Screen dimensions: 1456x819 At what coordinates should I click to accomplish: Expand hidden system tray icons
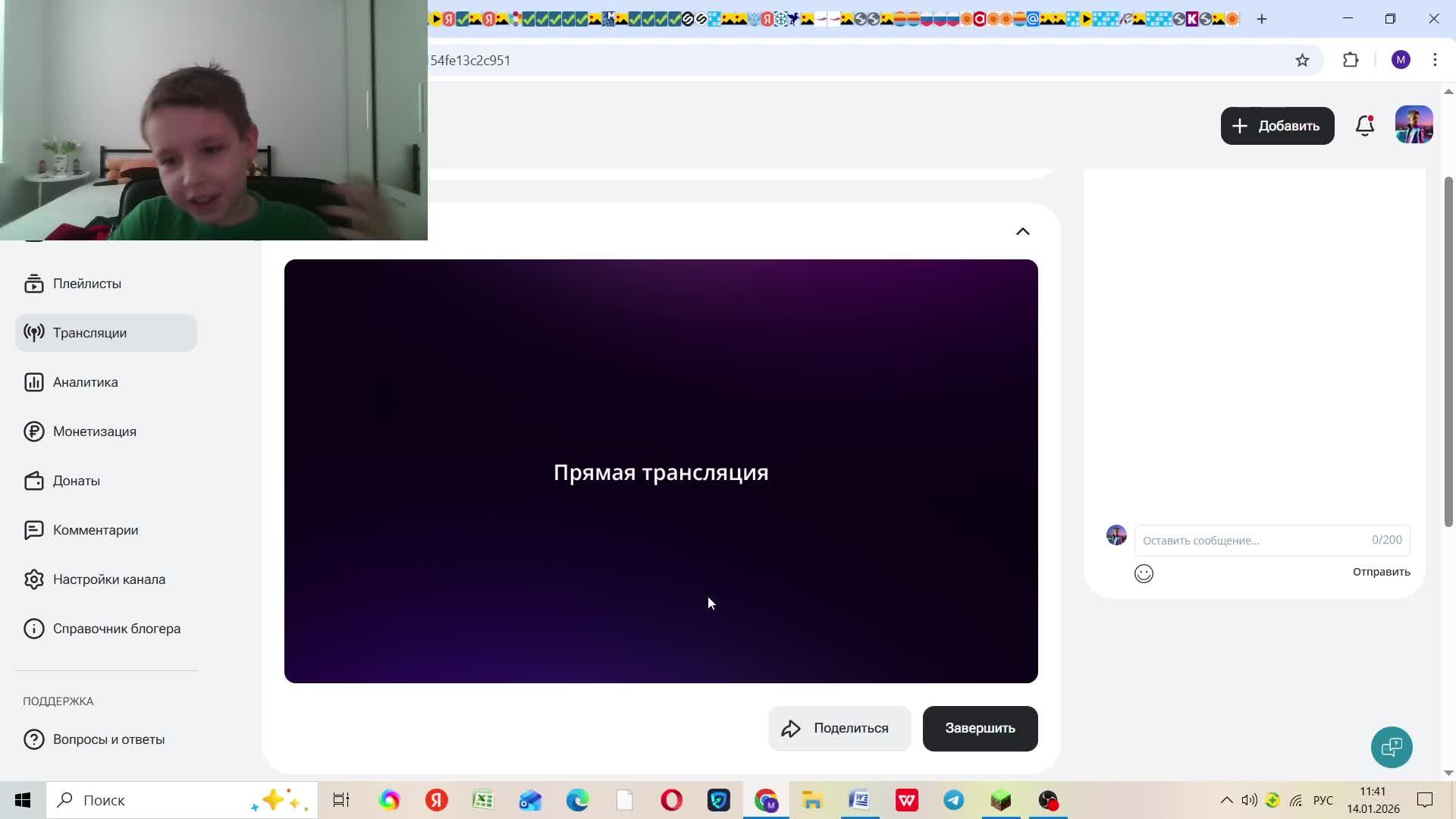tap(1226, 801)
